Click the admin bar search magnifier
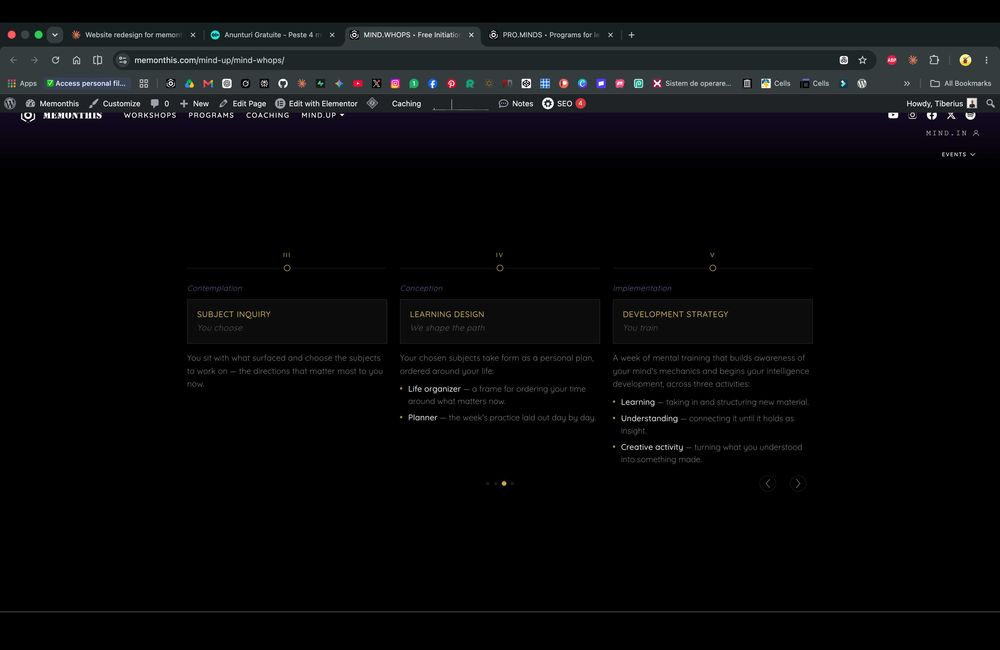1000x650 pixels. [x=990, y=103]
